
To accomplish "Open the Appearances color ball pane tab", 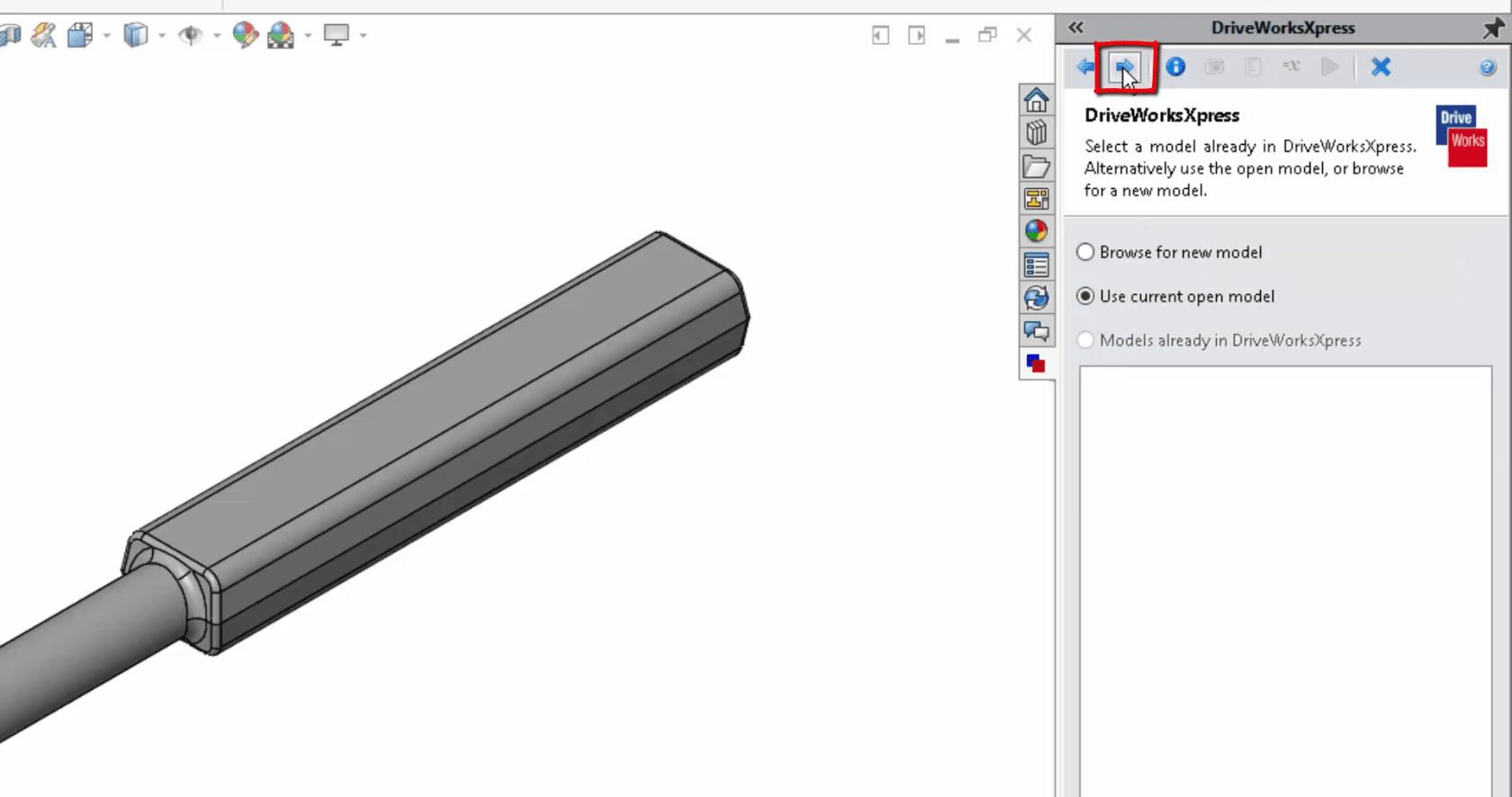I will coord(1036,231).
